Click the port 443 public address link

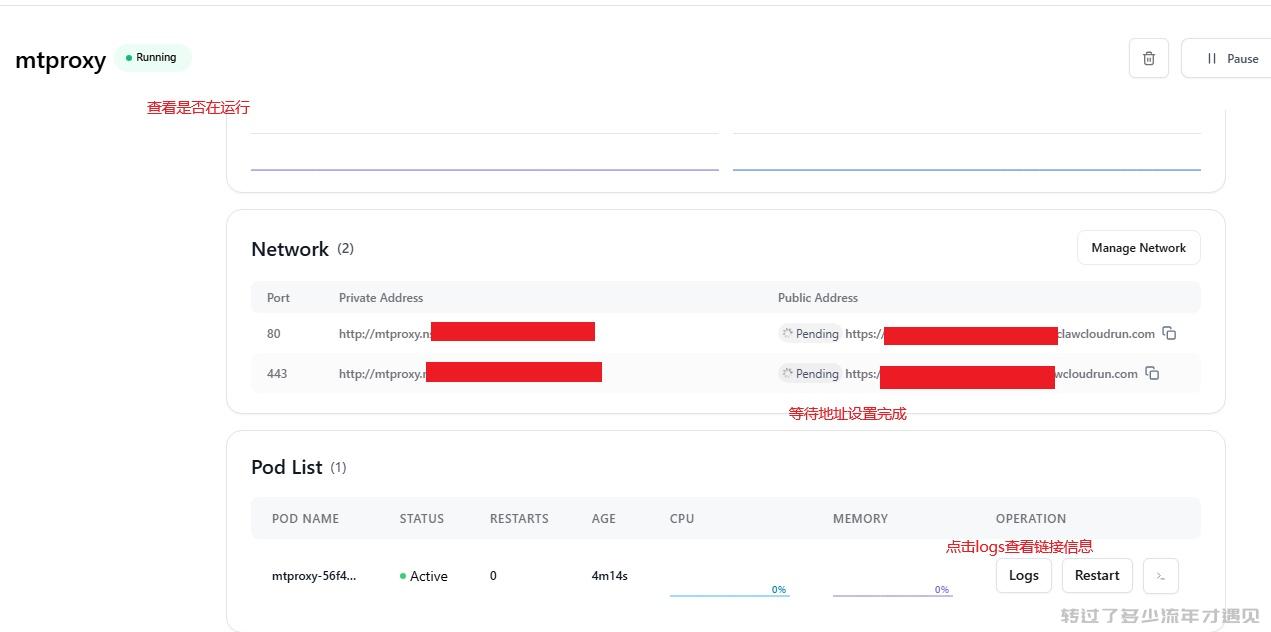point(991,374)
